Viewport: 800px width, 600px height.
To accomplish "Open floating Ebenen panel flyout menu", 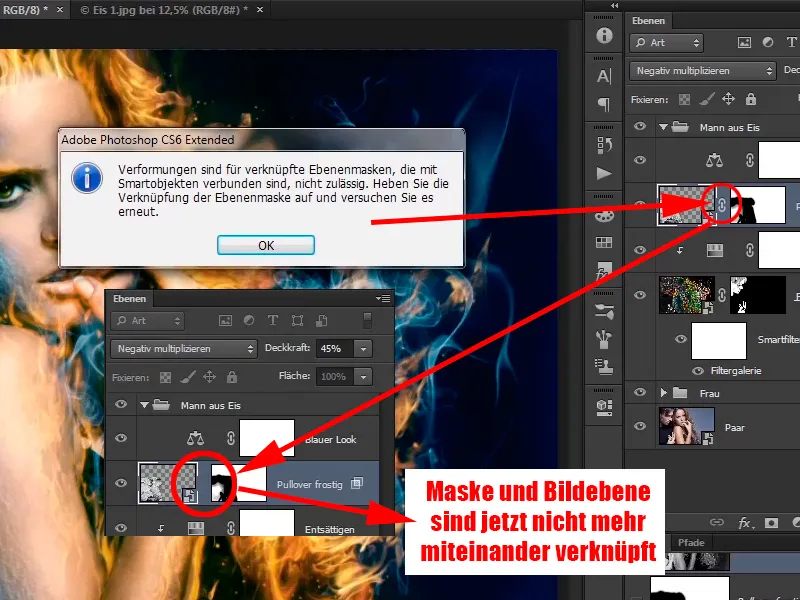I will (383, 298).
